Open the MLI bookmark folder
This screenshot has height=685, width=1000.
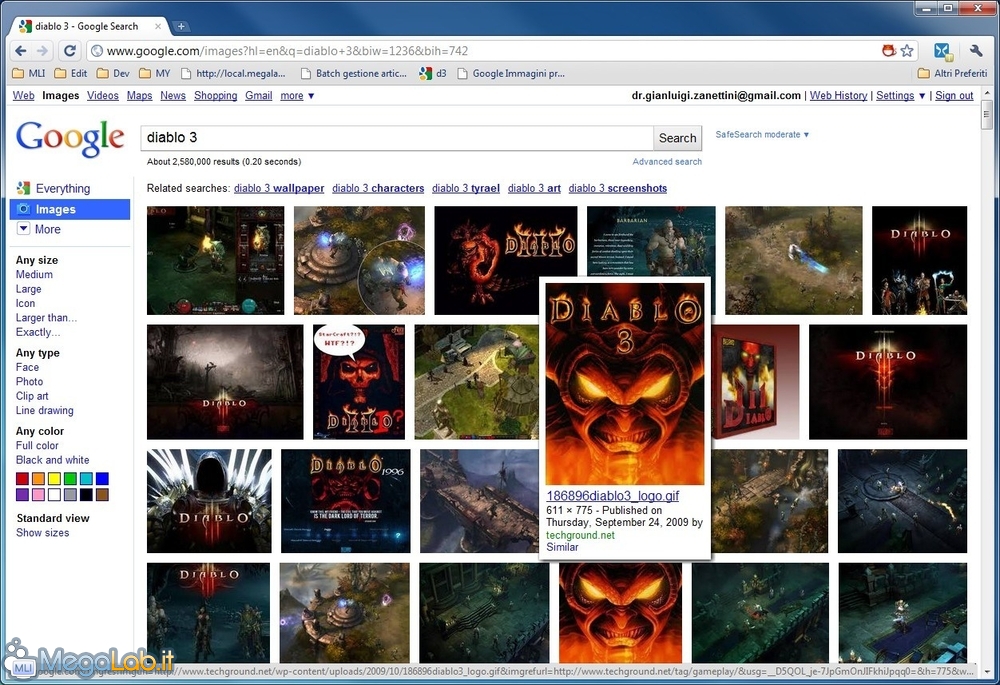tap(29, 73)
